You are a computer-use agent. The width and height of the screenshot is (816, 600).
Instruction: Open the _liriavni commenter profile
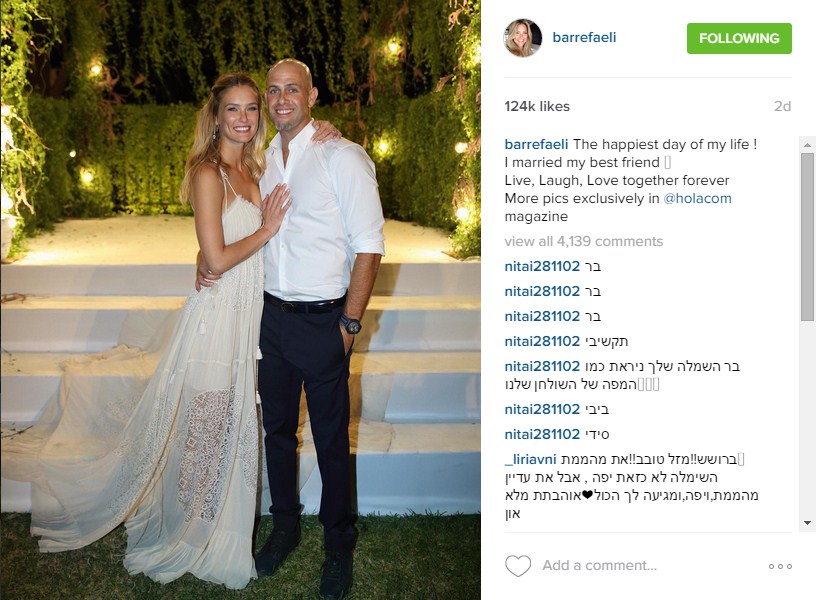pyautogui.click(x=530, y=459)
